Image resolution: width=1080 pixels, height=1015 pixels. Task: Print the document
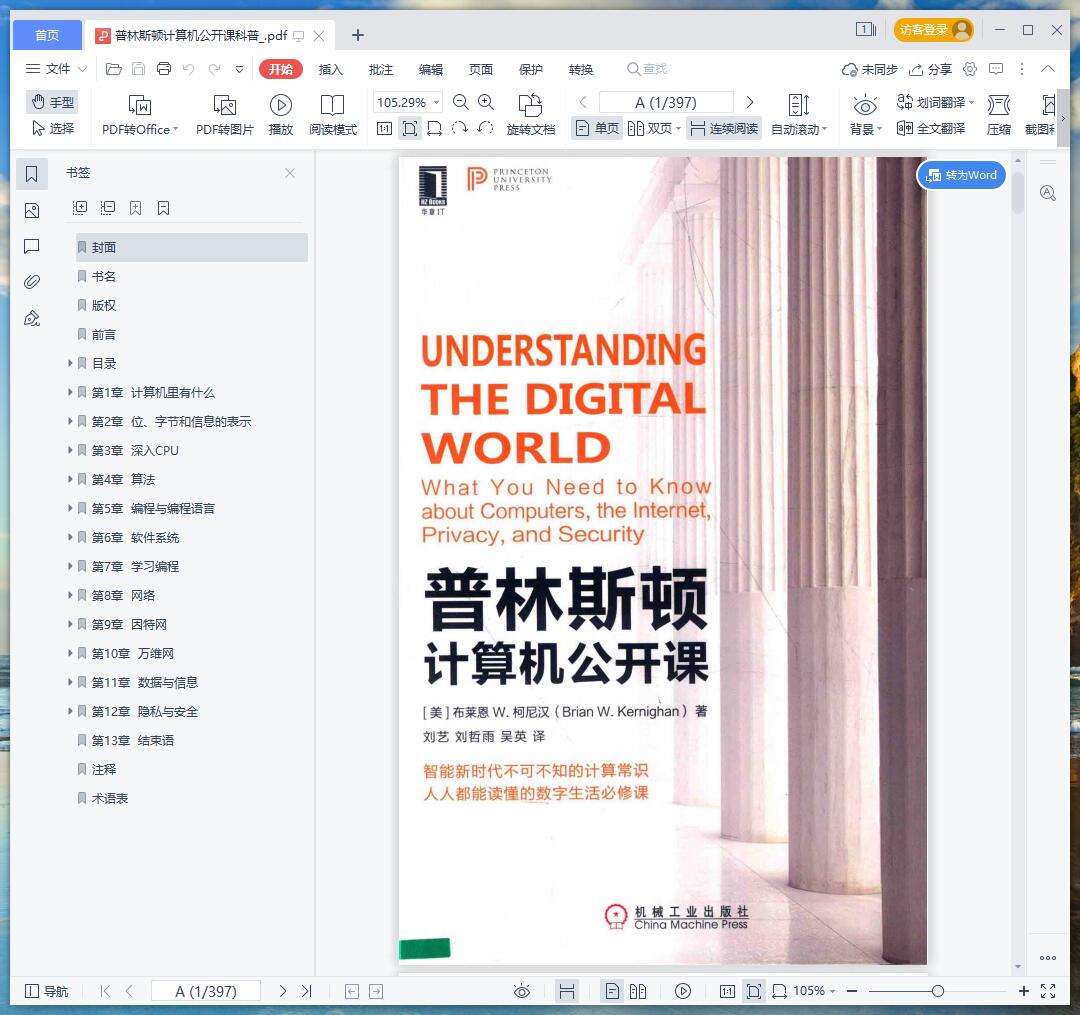point(164,69)
